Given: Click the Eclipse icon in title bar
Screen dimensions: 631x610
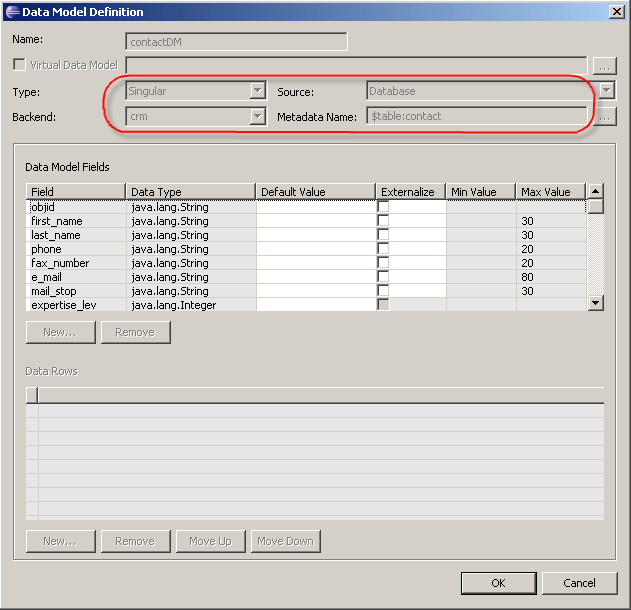Looking at the screenshot, I should pyautogui.click(x=11, y=12).
